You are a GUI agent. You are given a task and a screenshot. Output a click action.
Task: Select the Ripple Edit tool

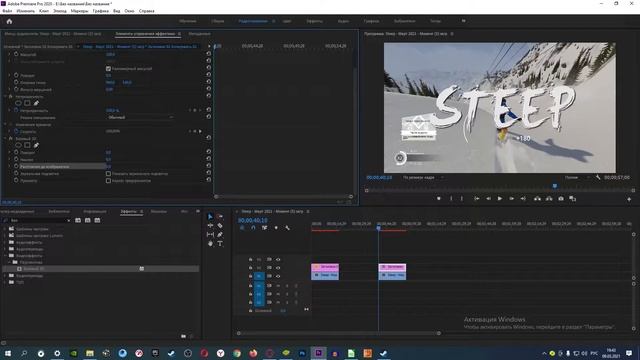[210, 225]
